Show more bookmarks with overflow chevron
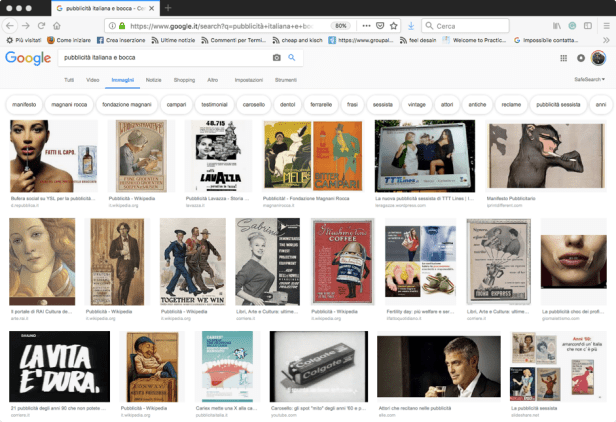This screenshot has width=616, height=422. [605, 40]
